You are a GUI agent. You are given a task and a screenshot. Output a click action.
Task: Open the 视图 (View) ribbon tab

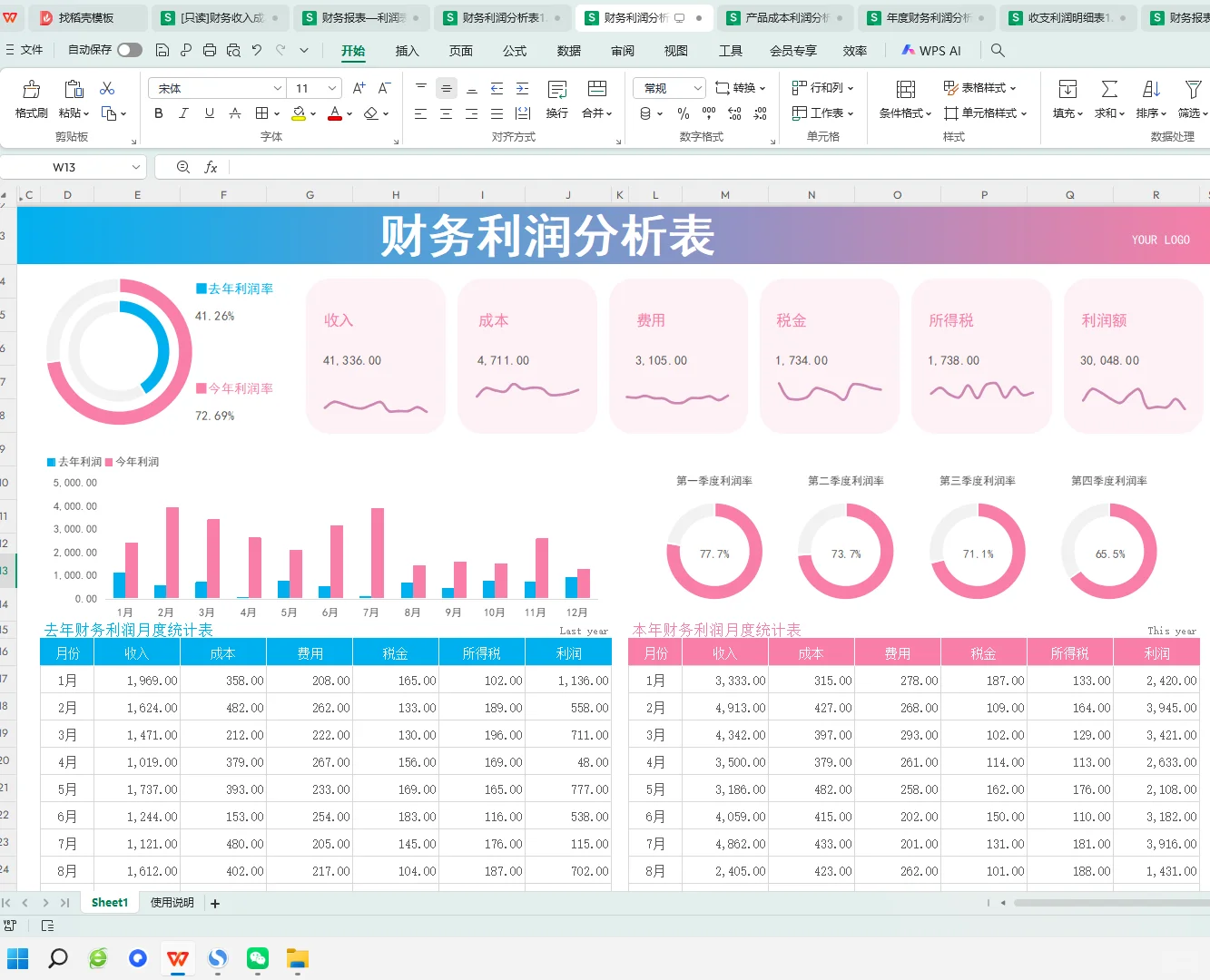tap(676, 51)
